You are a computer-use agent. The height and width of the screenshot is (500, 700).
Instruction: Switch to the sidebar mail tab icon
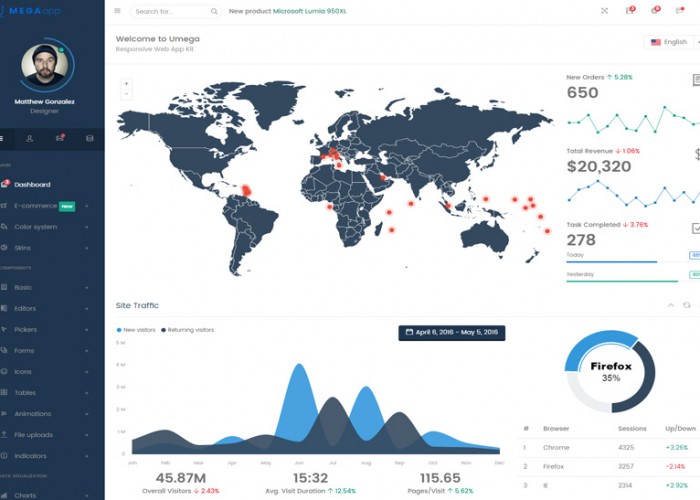pyautogui.click(x=59, y=138)
